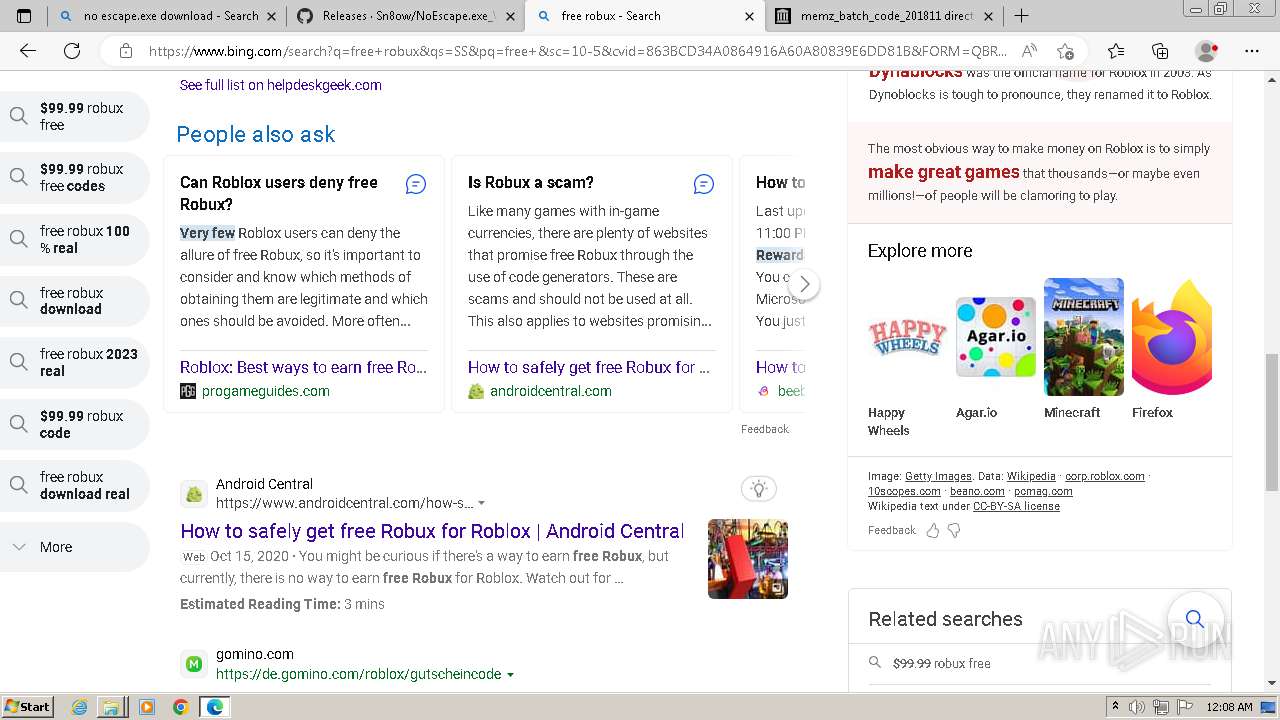Select "free robux 100 % real" suggestion
The width and height of the screenshot is (1280, 720).
pos(75,239)
